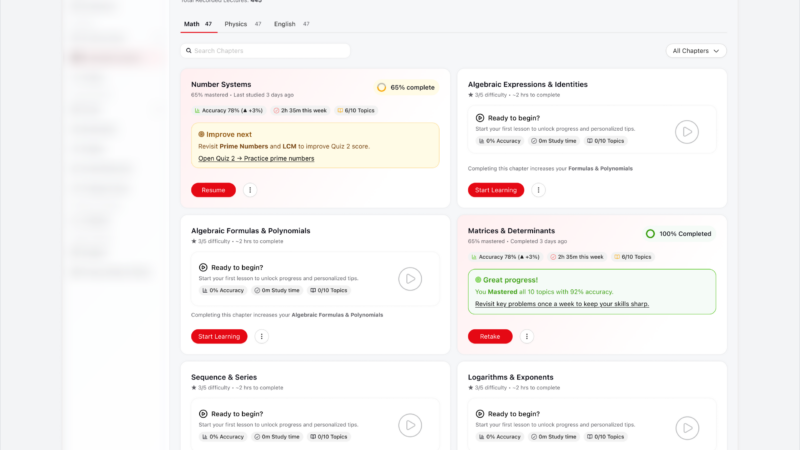Click Ready to begin icon in Sequence & Series card

pos(203,414)
